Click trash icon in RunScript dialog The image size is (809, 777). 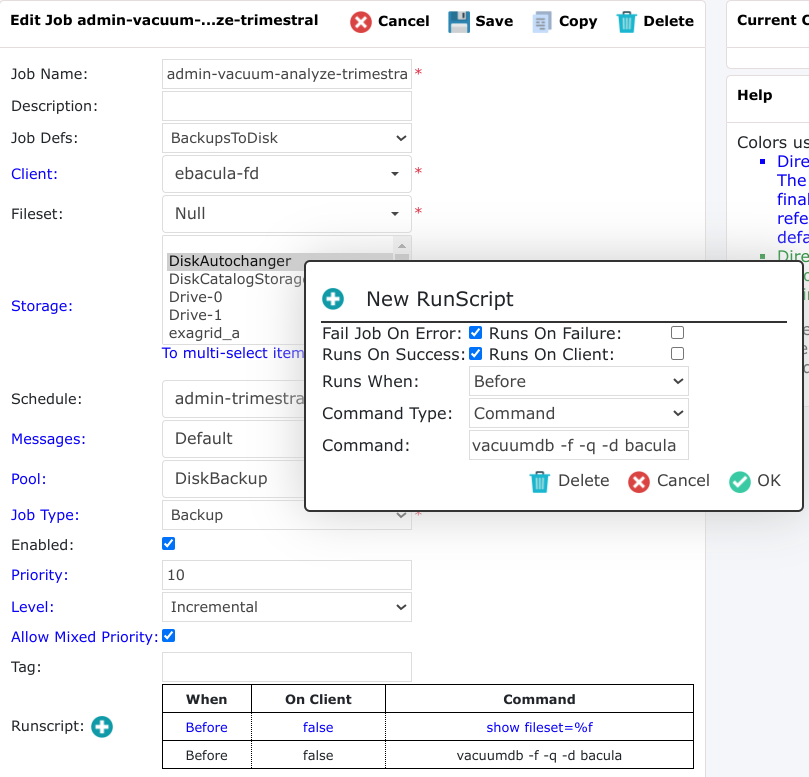(540, 481)
